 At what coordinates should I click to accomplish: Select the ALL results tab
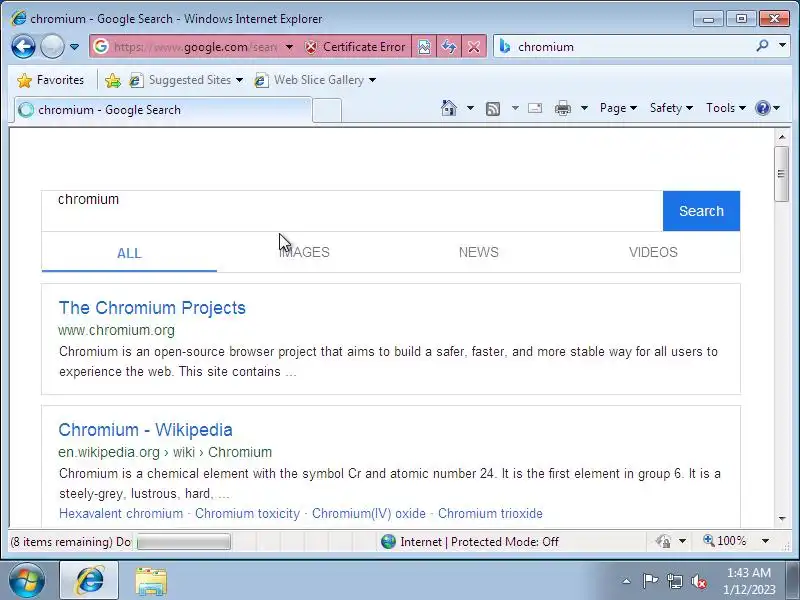tap(129, 253)
